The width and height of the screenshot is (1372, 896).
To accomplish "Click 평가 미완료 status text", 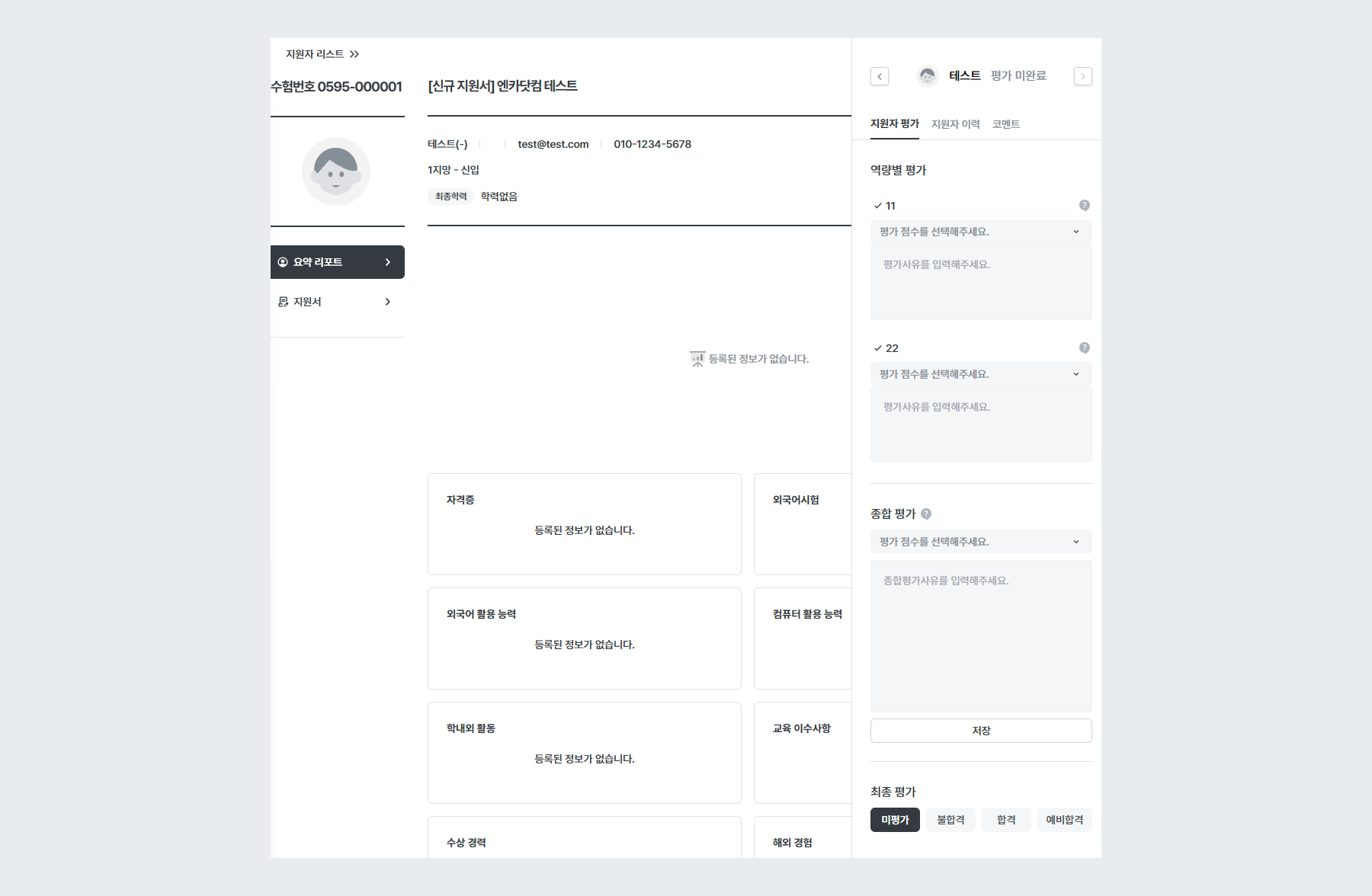I will click(1018, 75).
